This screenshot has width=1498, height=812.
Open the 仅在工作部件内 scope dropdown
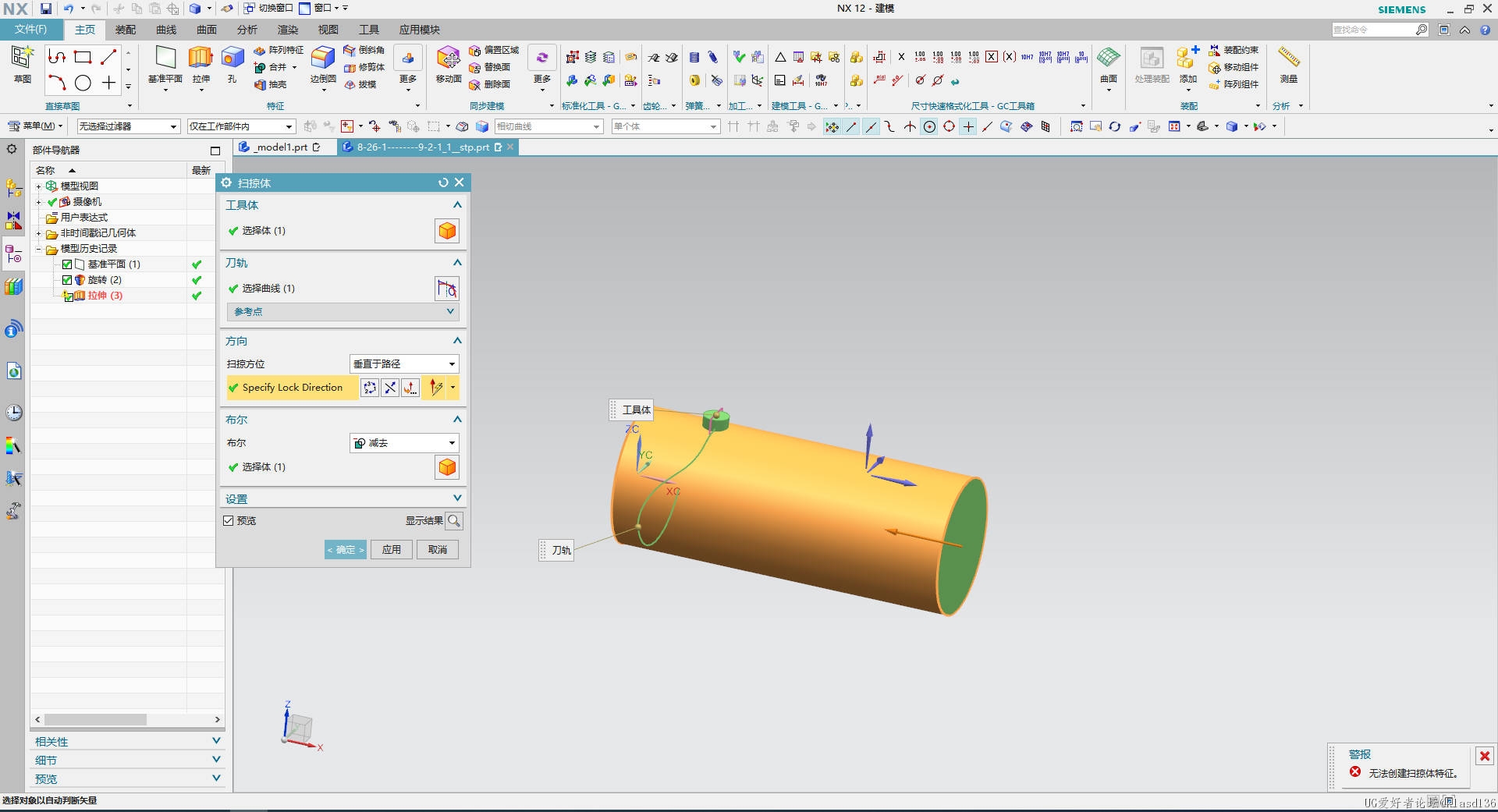pyautogui.click(x=241, y=126)
